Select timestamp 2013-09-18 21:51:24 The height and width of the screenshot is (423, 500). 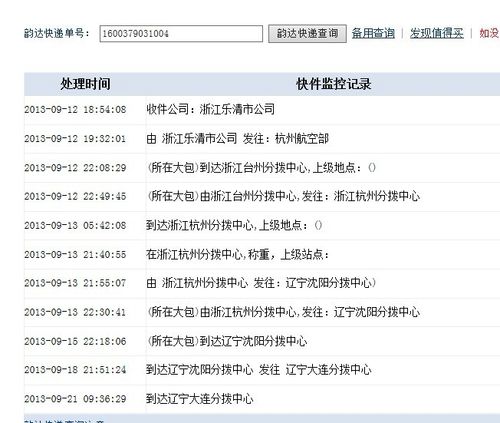pyautogui.click(x=75, y=370)
